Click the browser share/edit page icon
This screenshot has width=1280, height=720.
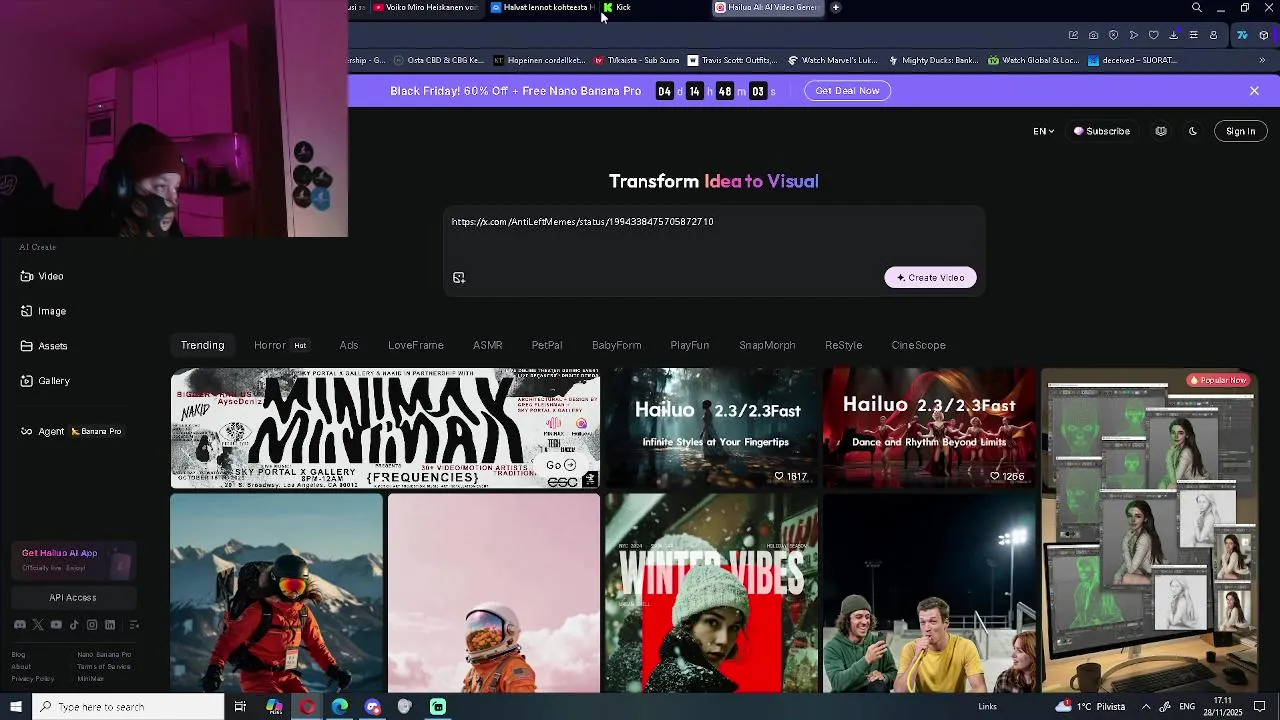[1073, 35]
